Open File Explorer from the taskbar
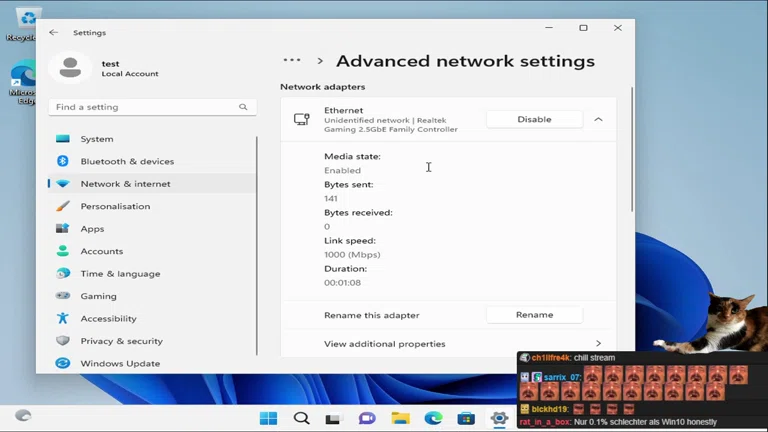The image size is (768, 432). (400, 418)
